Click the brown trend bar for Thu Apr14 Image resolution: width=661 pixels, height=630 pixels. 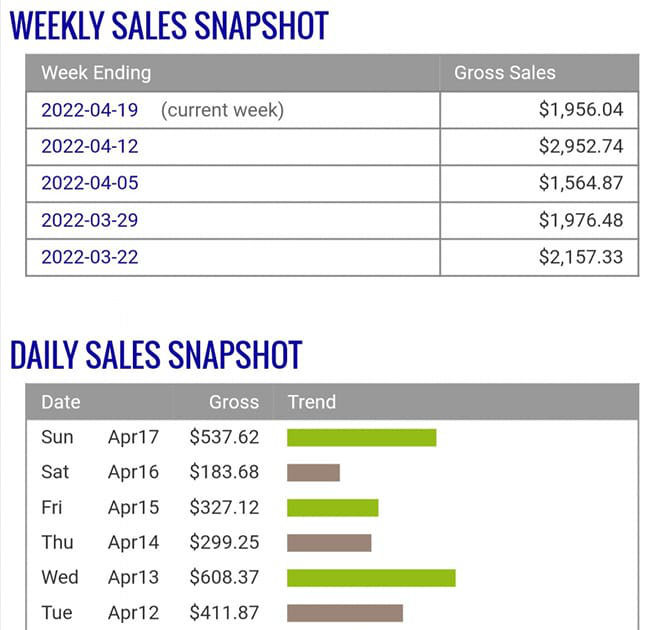coord(329,543)
